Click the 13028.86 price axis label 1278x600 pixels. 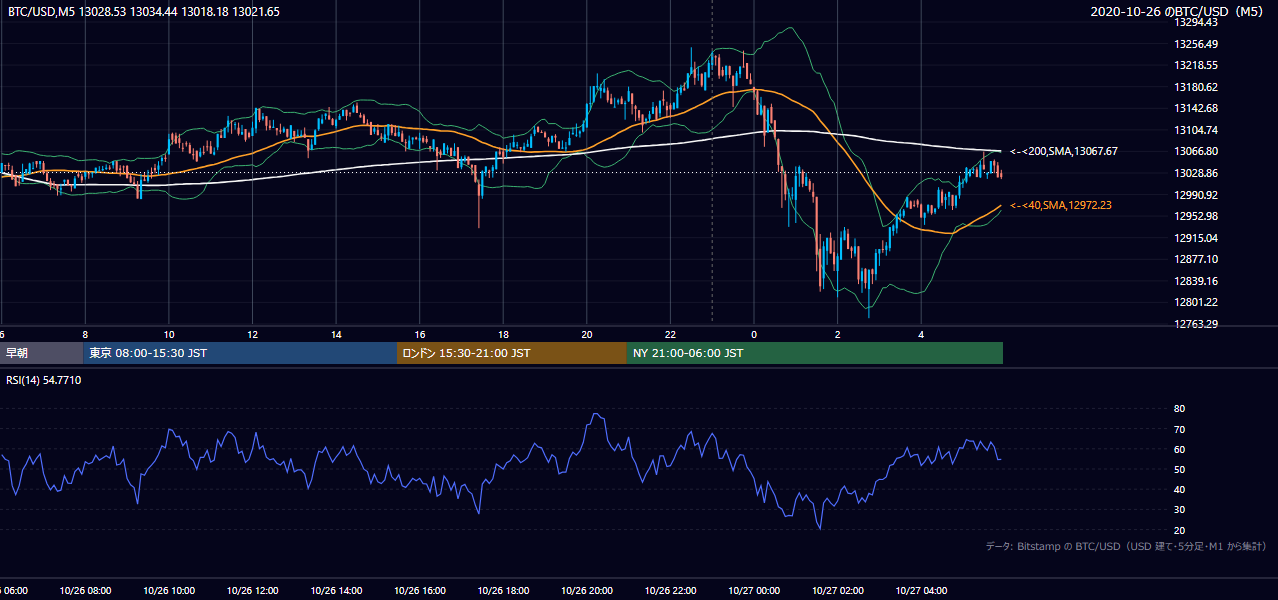click(x=1196, y=173)
